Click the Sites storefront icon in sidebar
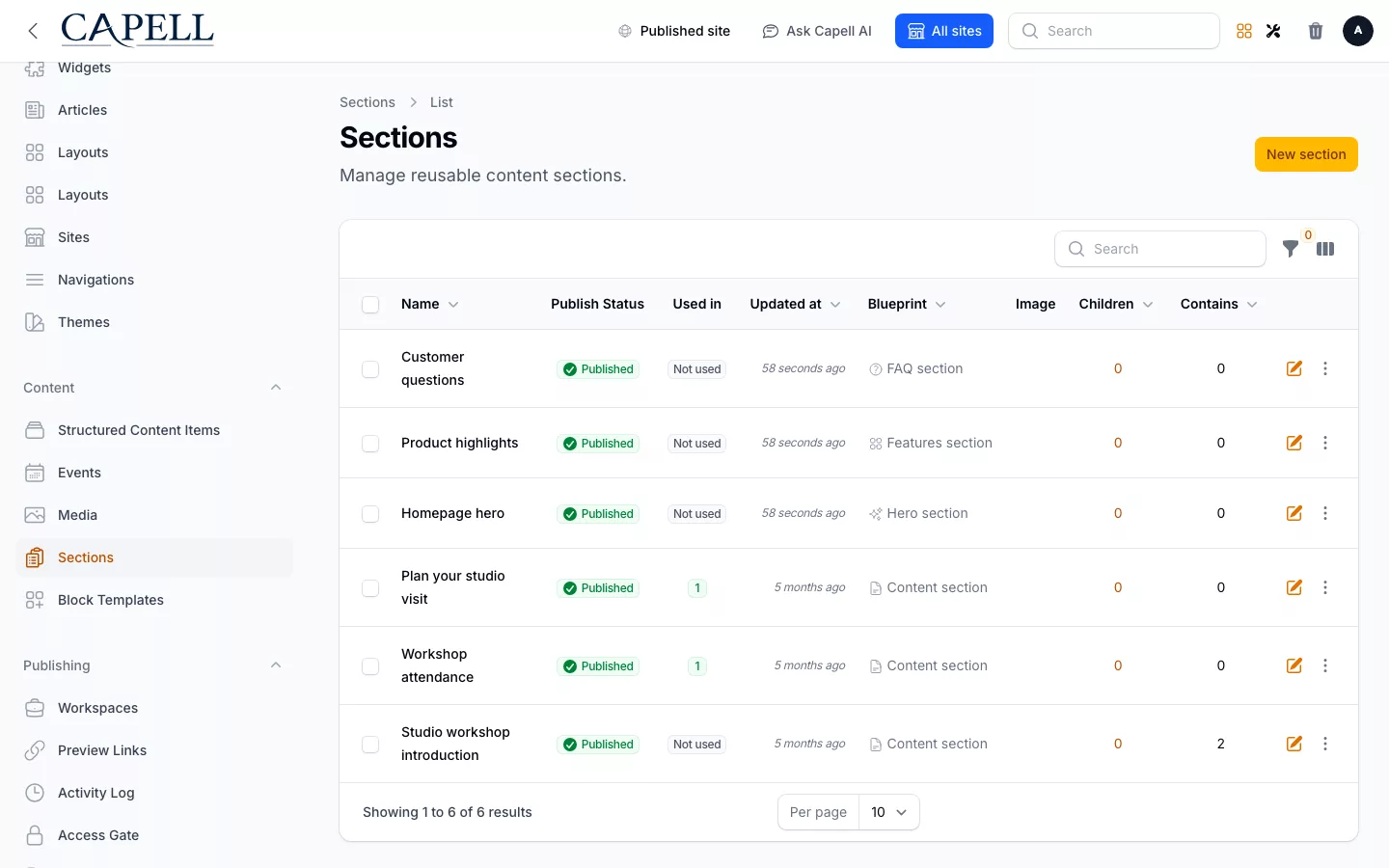Screen dimensions: 1389x868 [x=35, y=237]
